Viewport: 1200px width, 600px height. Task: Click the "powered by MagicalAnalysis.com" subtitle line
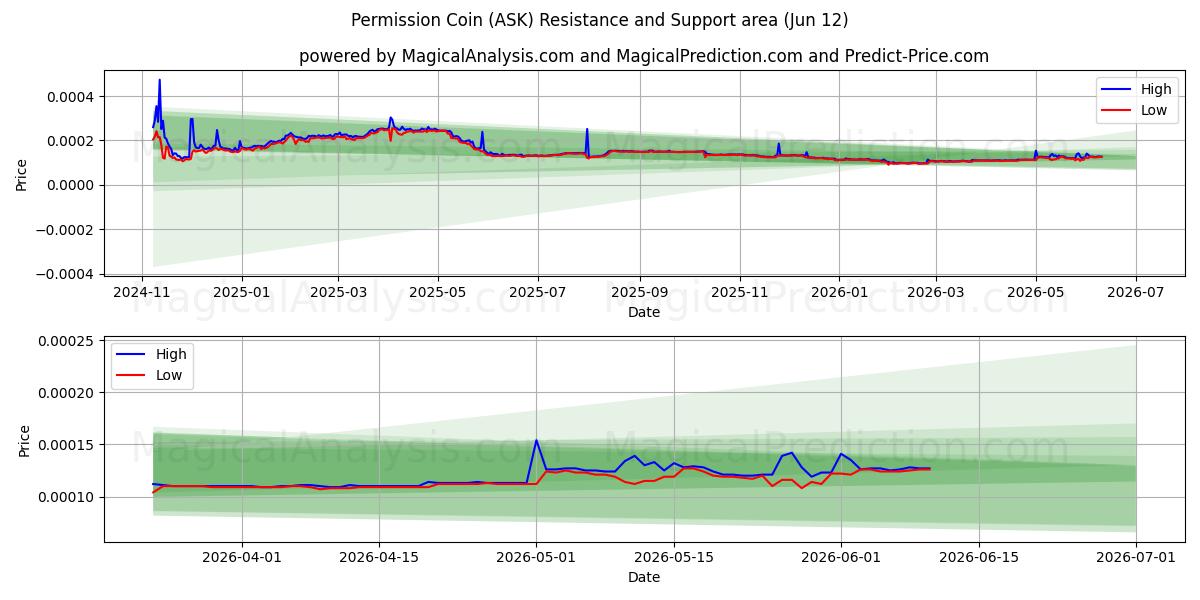[644, 56]
